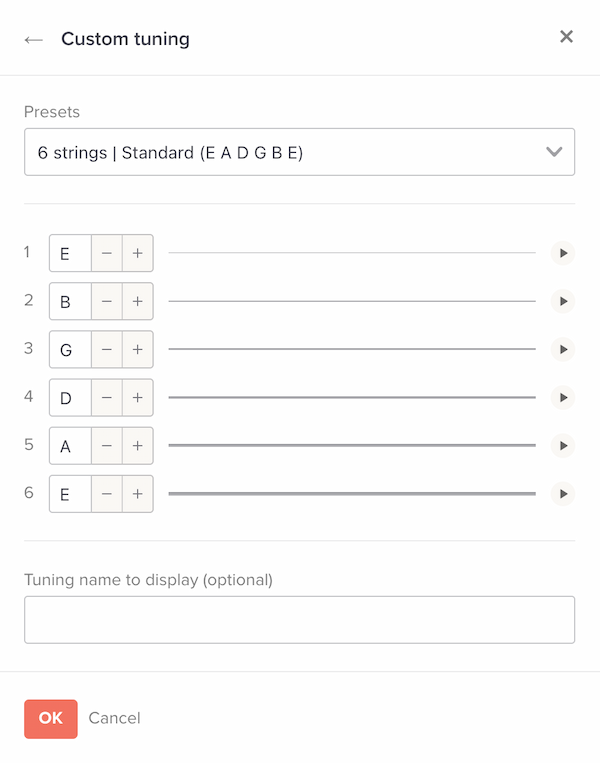600x763 pixels.
Task: Play the sound of string 2
Action: [x=563, y=301]
